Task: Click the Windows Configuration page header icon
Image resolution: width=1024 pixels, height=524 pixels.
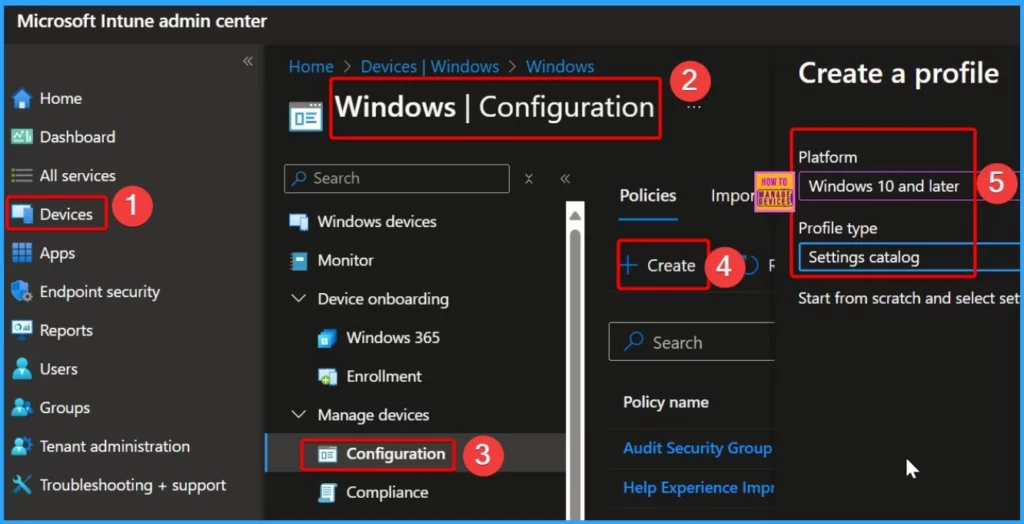Action: [x=306, y=116]
